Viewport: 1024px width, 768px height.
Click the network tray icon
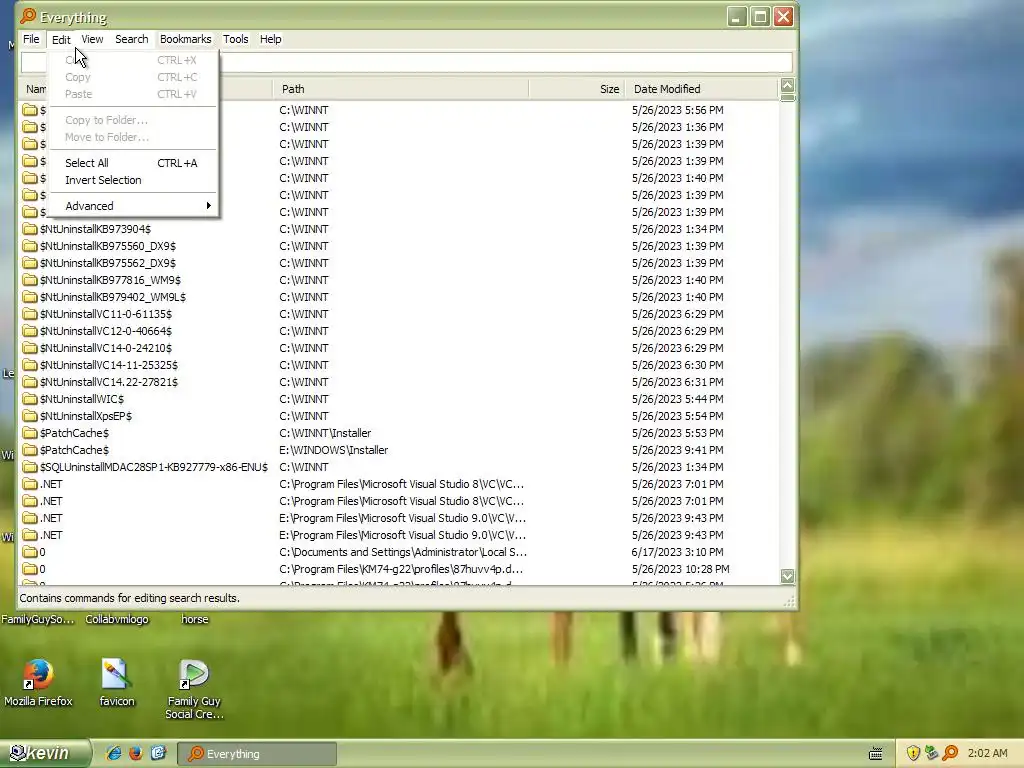point(932,754)
